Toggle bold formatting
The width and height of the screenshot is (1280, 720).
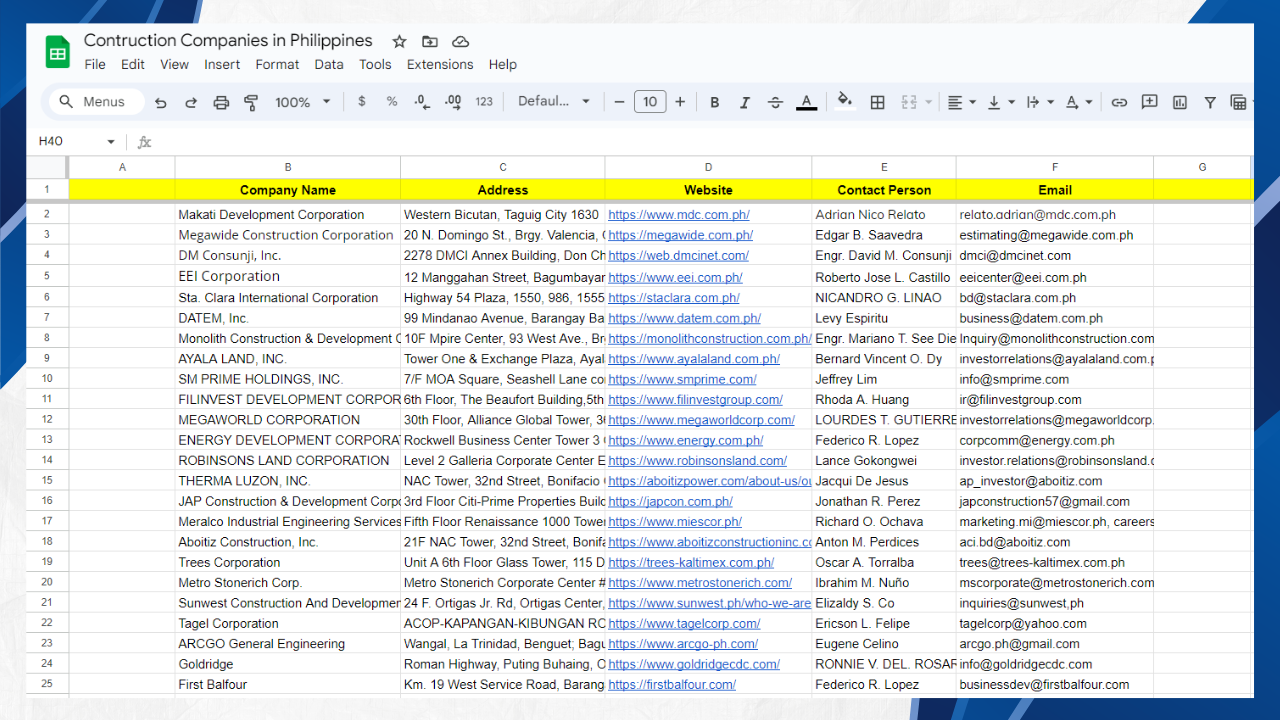coord(714,102)
